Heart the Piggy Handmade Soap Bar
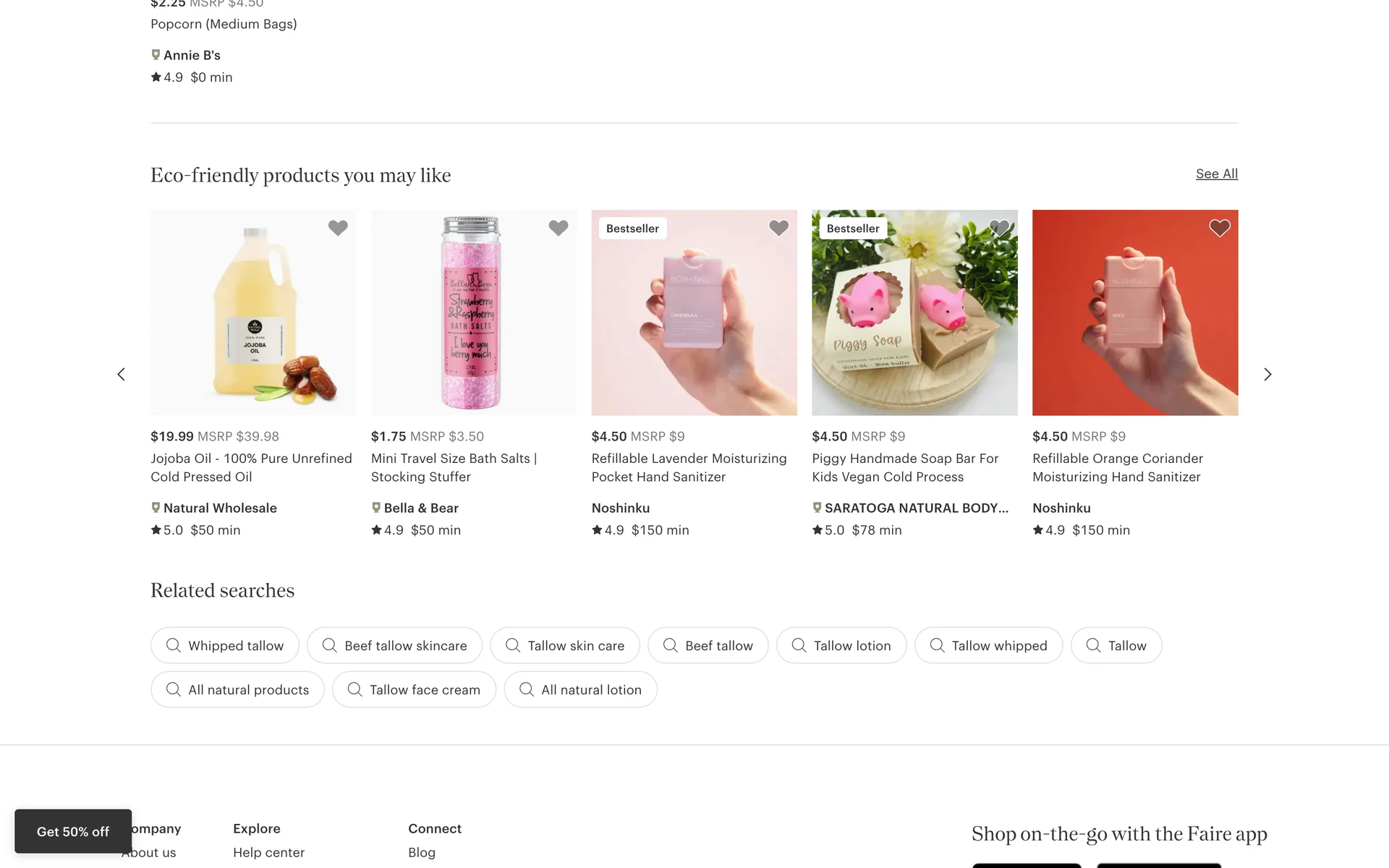Viewport: 1389px width, 868px height. click(999, 228)
